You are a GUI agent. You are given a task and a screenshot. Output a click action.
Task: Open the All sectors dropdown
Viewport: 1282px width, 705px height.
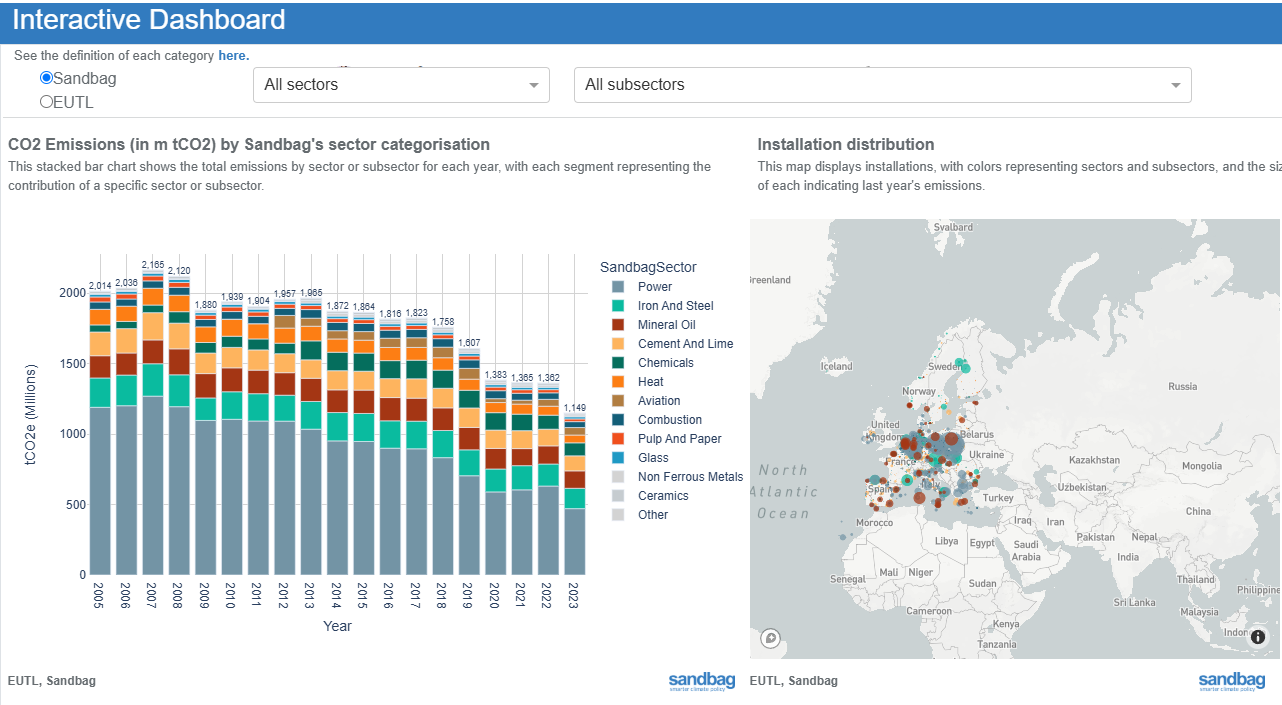401,85
